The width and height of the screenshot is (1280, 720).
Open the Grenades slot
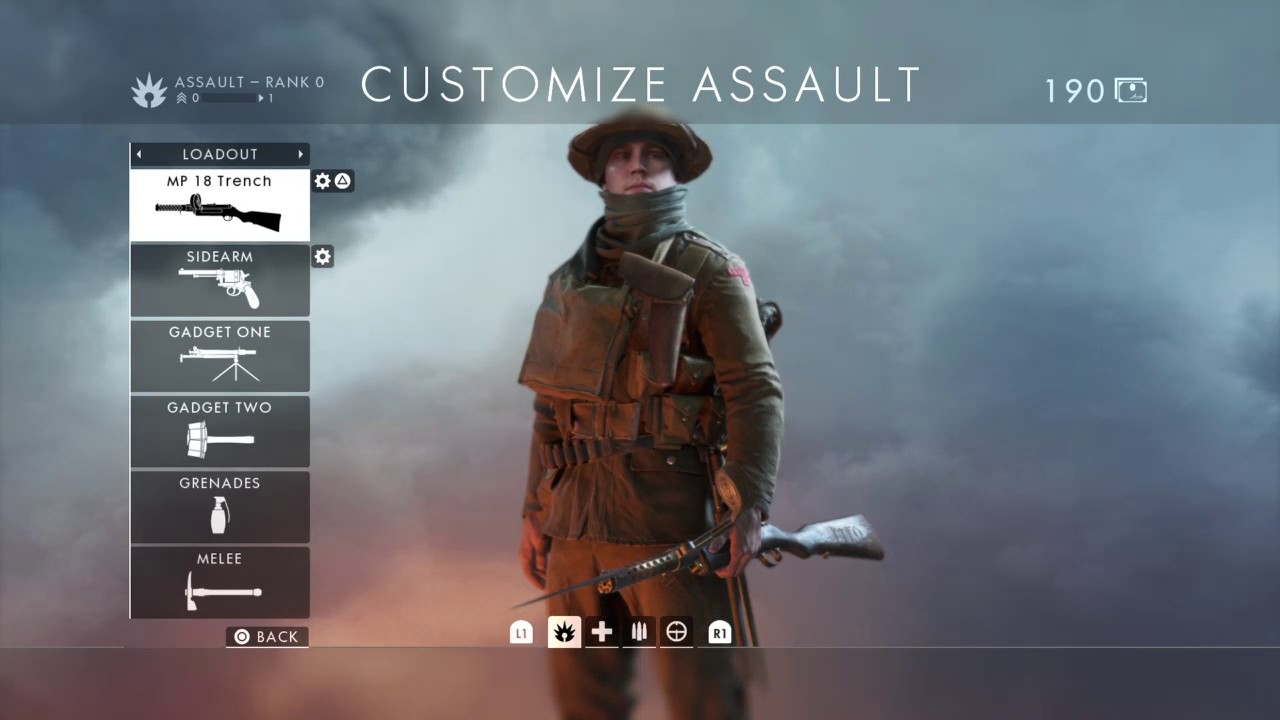point(220,507)
